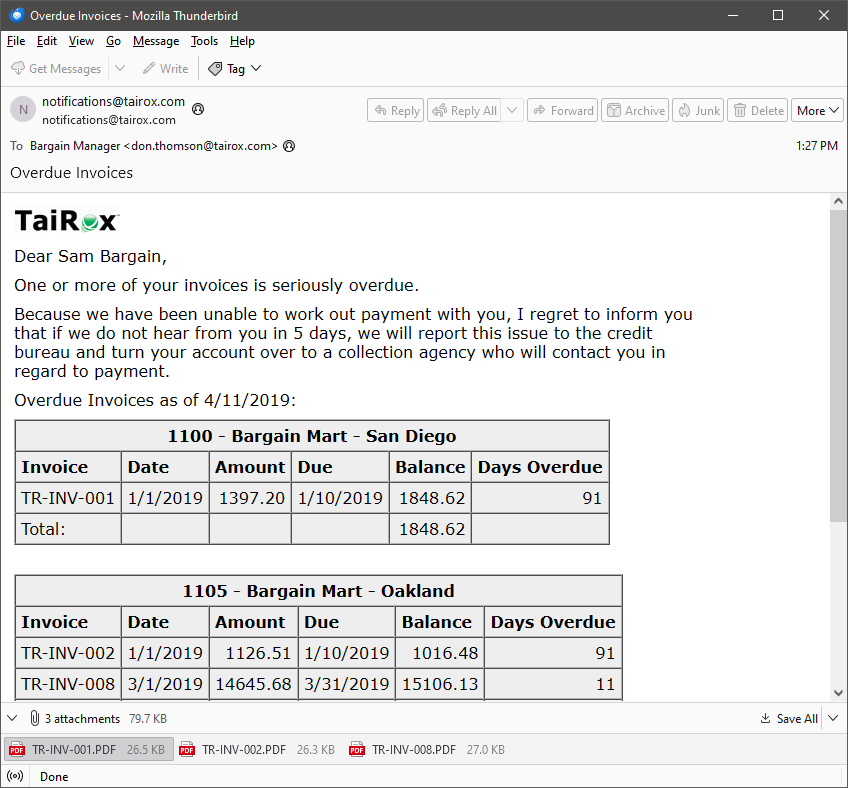This screenshot has width=848, height=788.
Task: Click the connection status icon in status bar
Action: (15, 777)
